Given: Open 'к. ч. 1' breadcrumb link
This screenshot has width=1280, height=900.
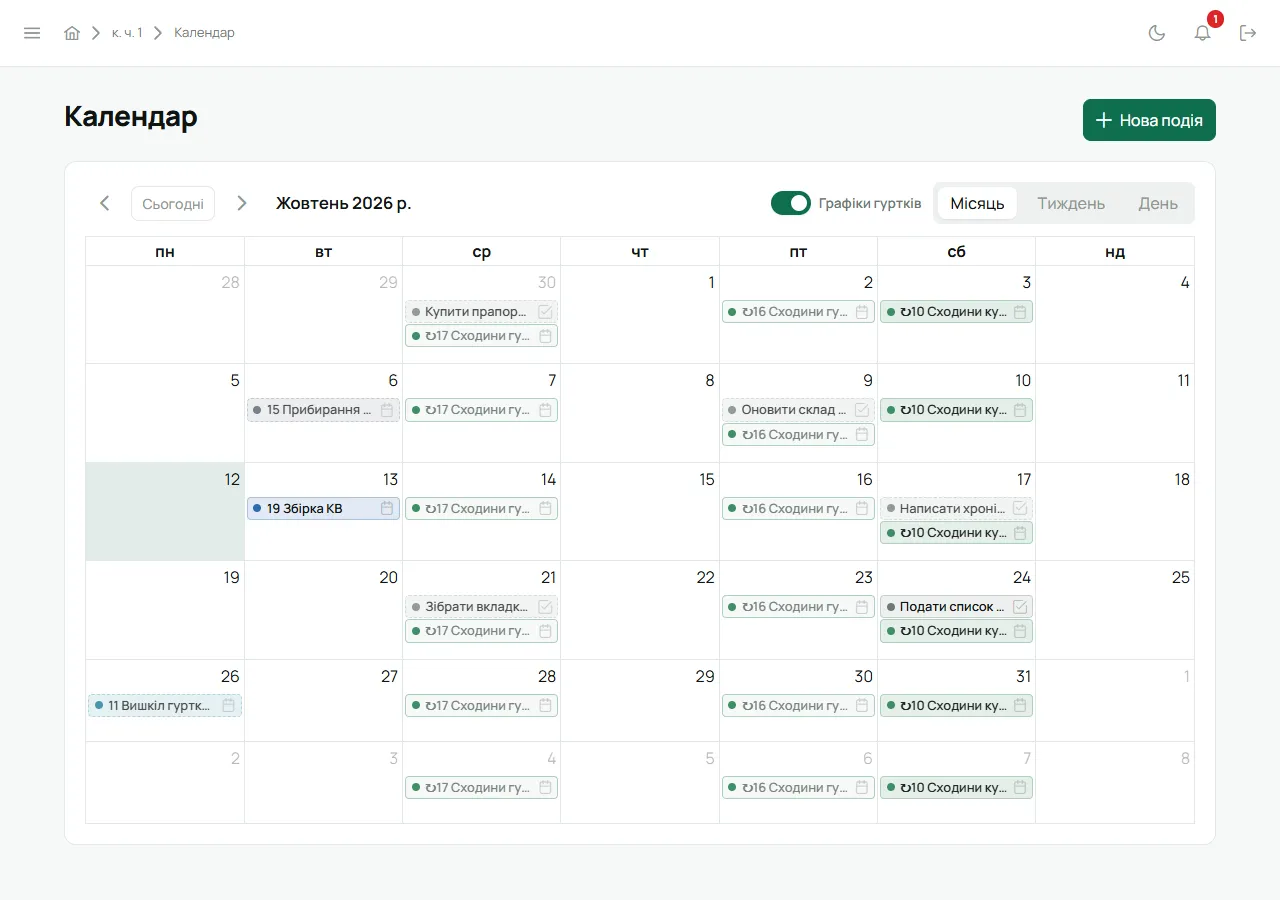Looking at the screenshot, I should coord(127,33).
